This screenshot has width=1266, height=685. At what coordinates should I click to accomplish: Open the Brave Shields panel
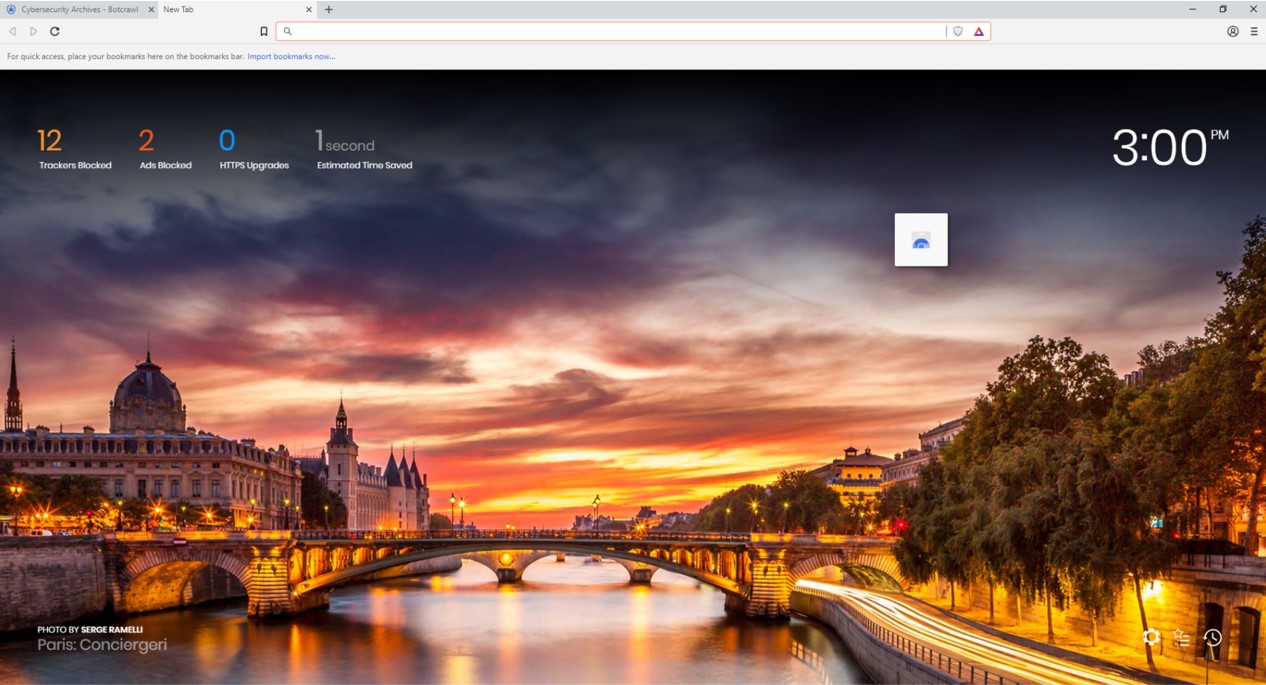pos(958,31)
